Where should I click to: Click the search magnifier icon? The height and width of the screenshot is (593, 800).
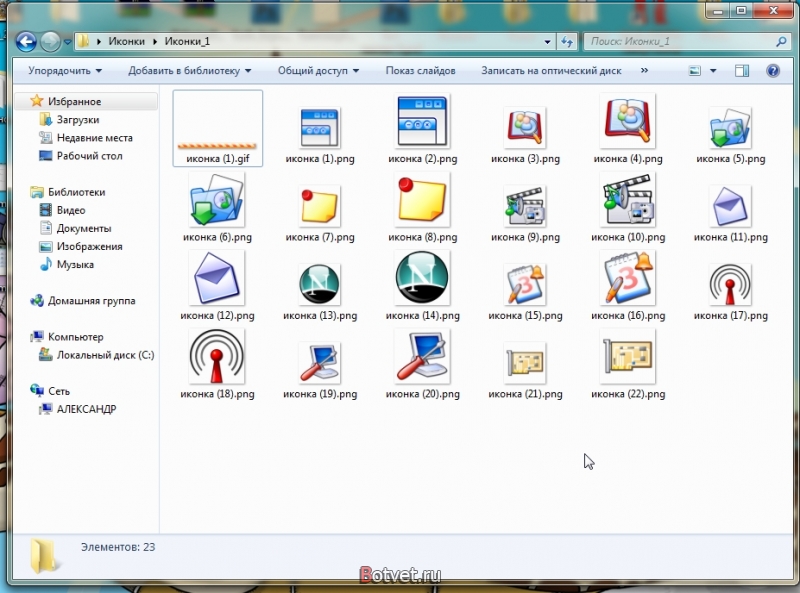coord(781,42)
